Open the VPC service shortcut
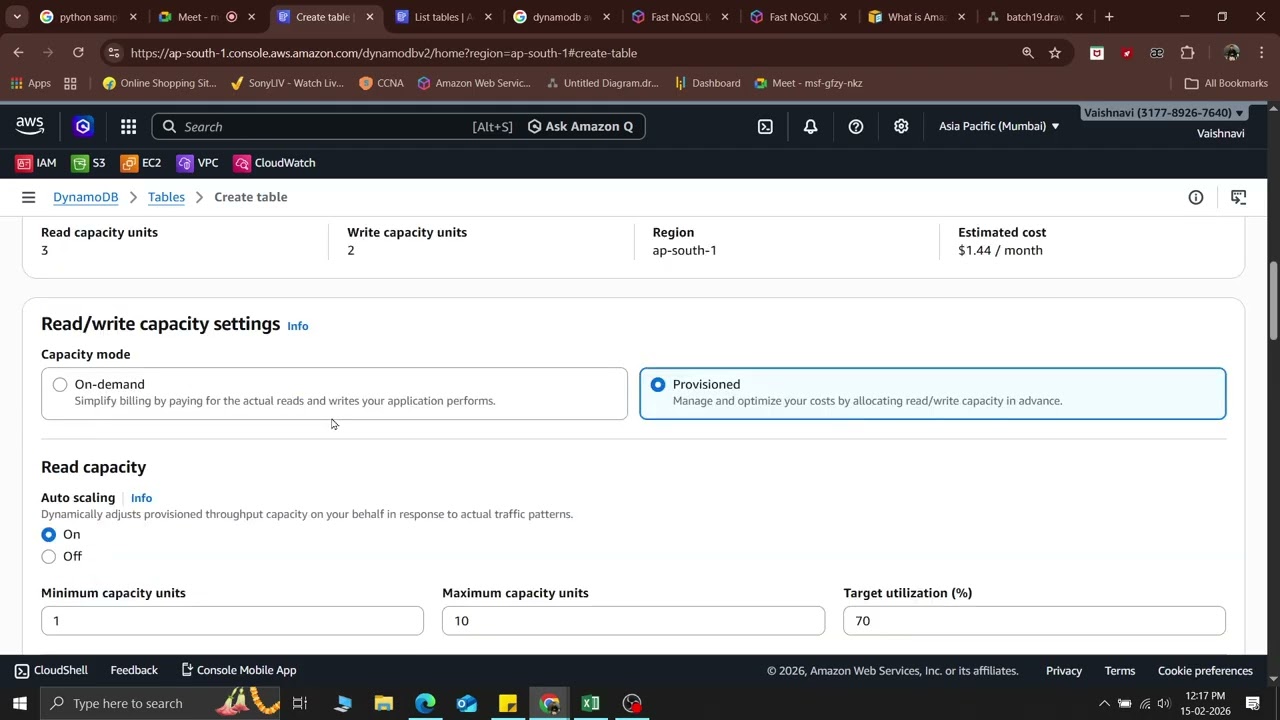 coord(198,163)
